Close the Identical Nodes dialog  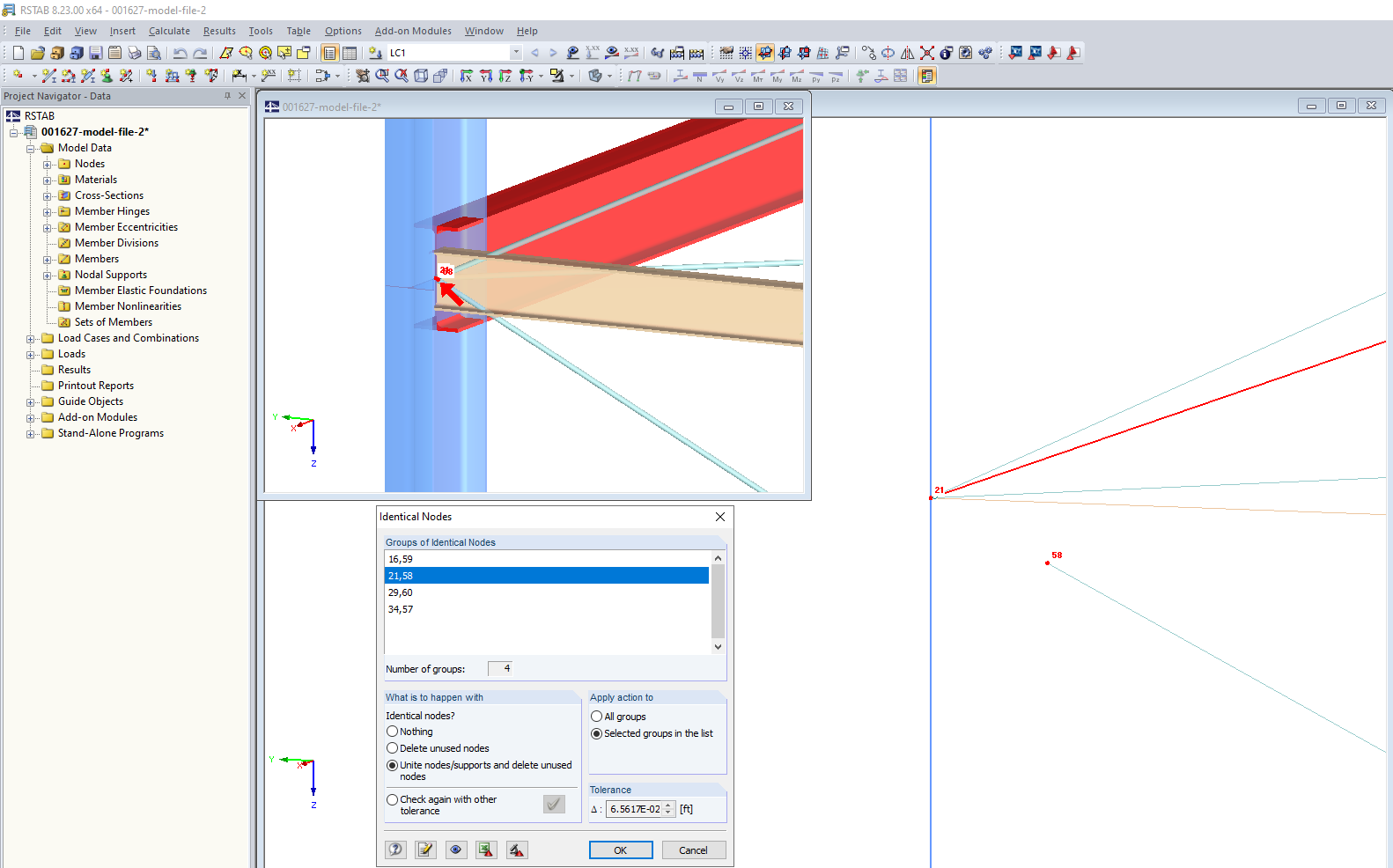pos(720,517)
